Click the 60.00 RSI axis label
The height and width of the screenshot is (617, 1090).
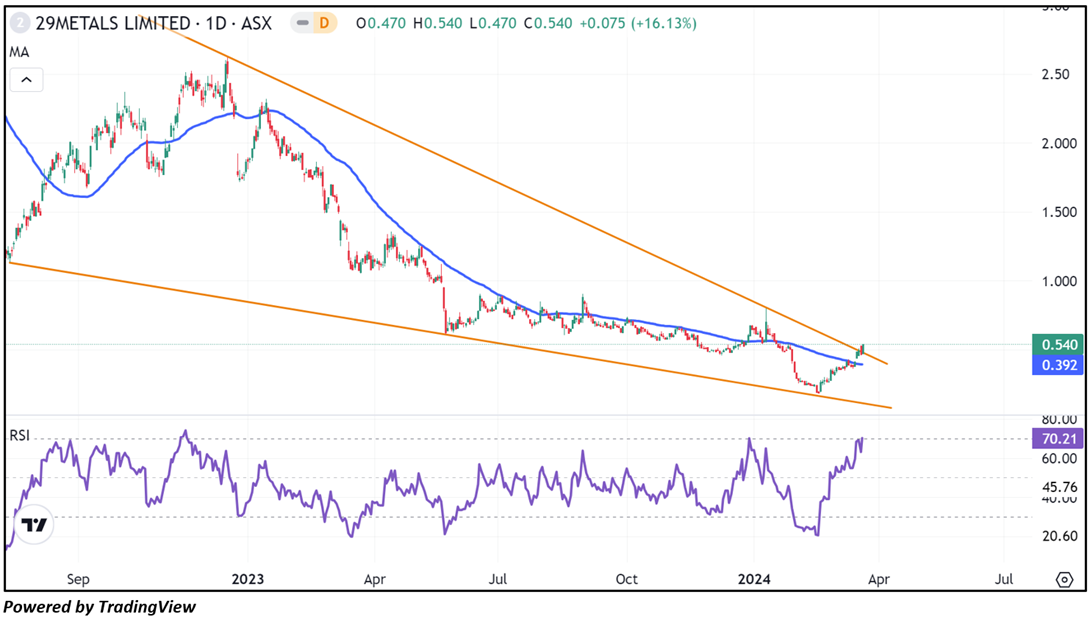[1059, 459]
